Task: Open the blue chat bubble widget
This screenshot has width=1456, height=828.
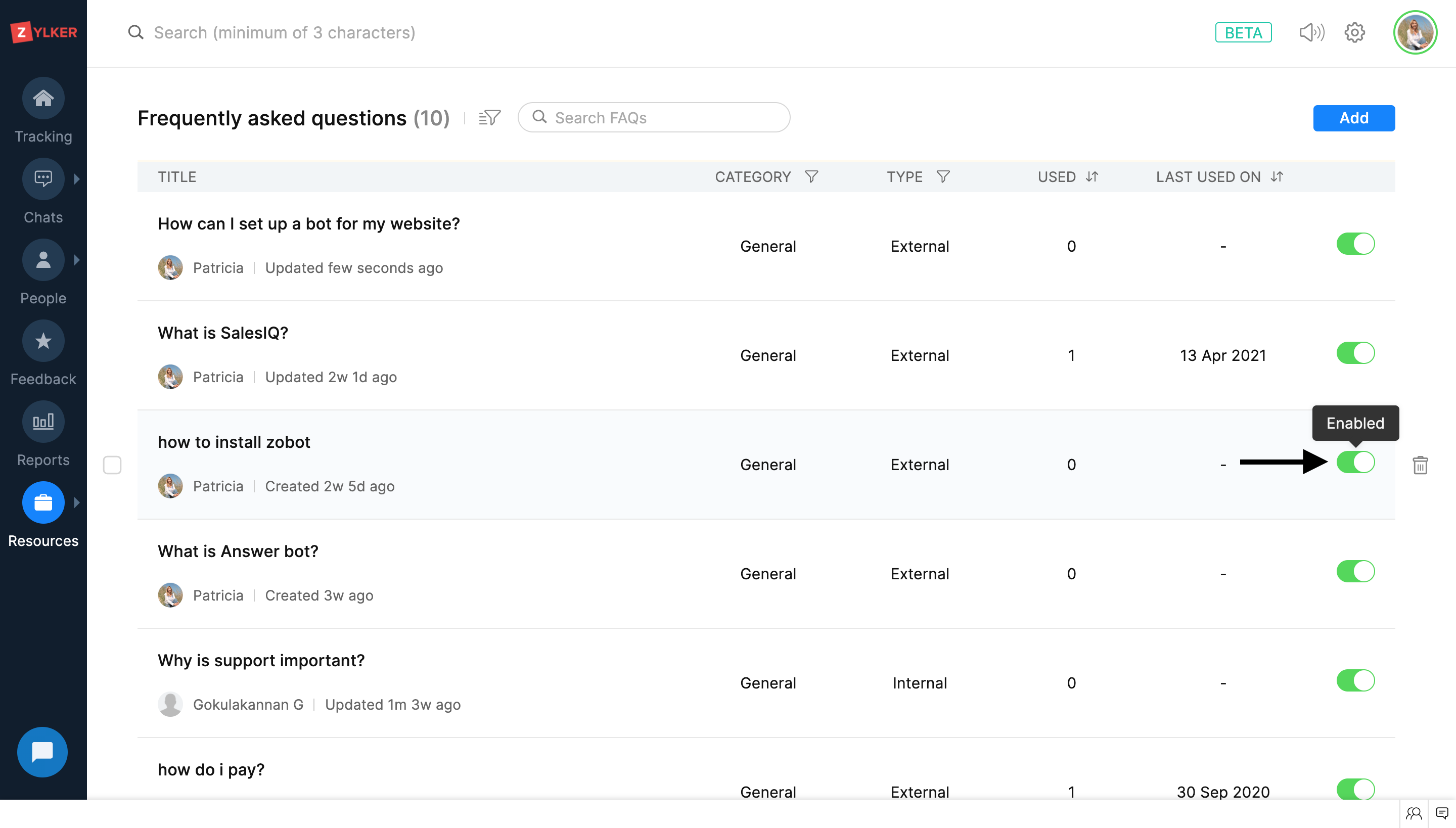Action: [42, 752]
